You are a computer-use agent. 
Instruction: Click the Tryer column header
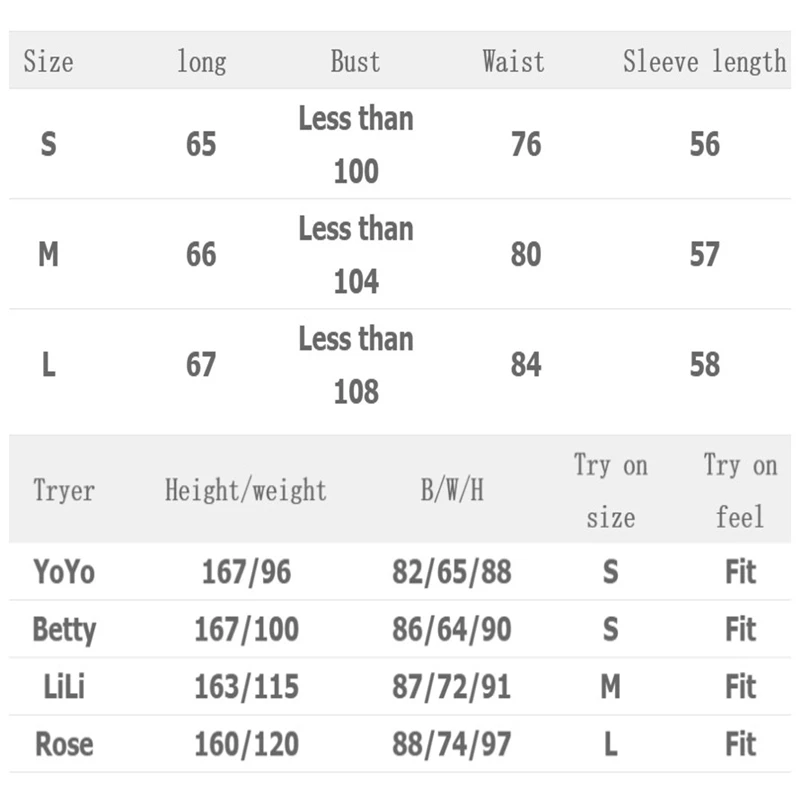[64, 491]
